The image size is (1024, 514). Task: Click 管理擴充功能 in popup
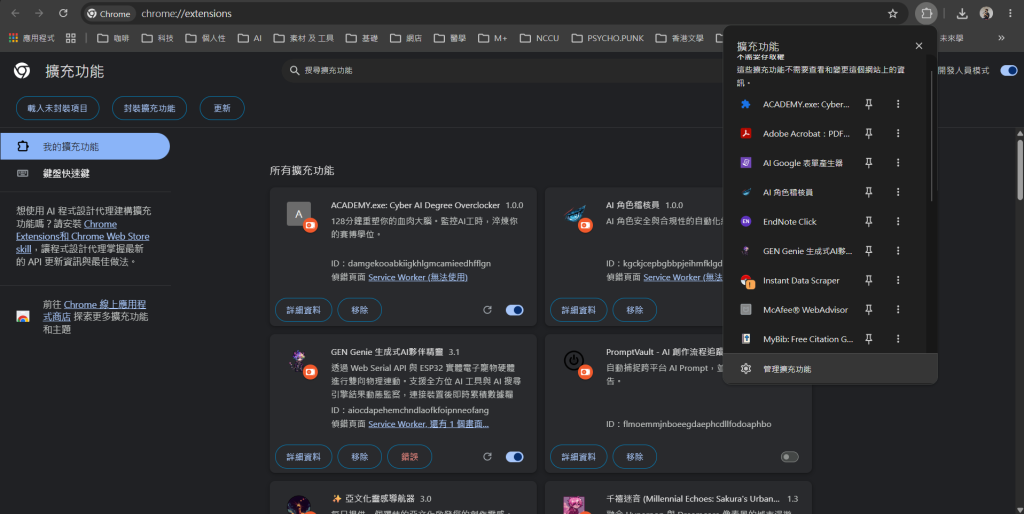point(830,369)
